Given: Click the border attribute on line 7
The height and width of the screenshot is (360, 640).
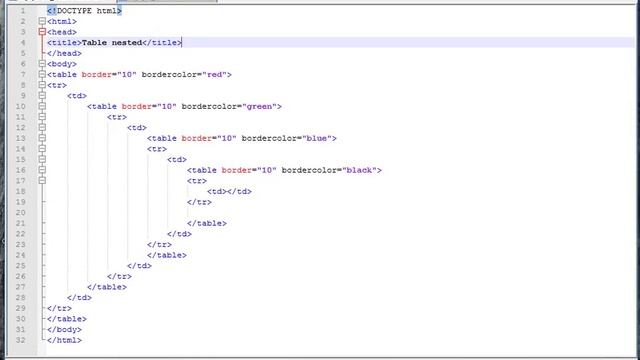Looking at the screenshot, I should (97, 74).
